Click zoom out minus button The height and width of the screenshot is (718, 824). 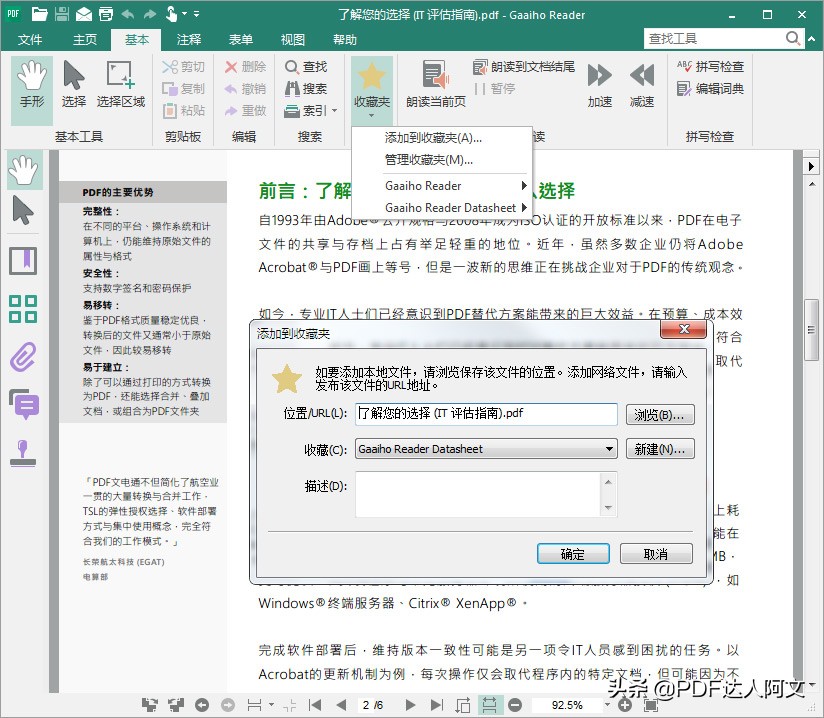click(516, 705)
